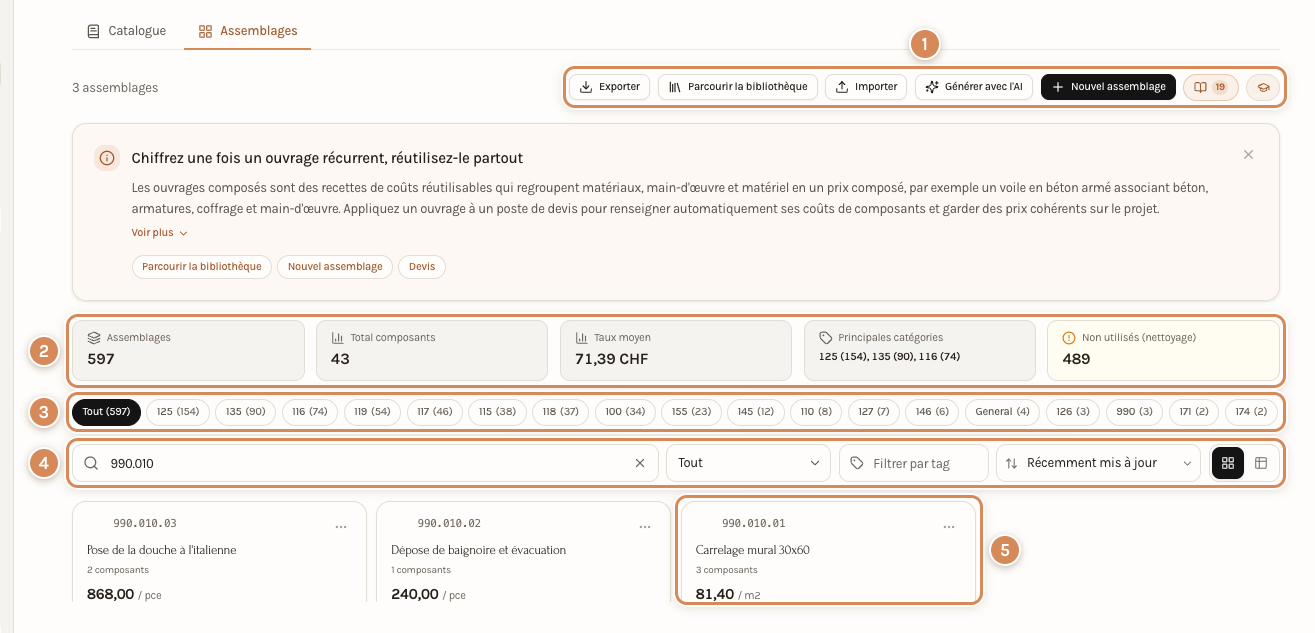
Task: Open the Récemment mis à jour sort dropdown
Action: coord(1098,463)
